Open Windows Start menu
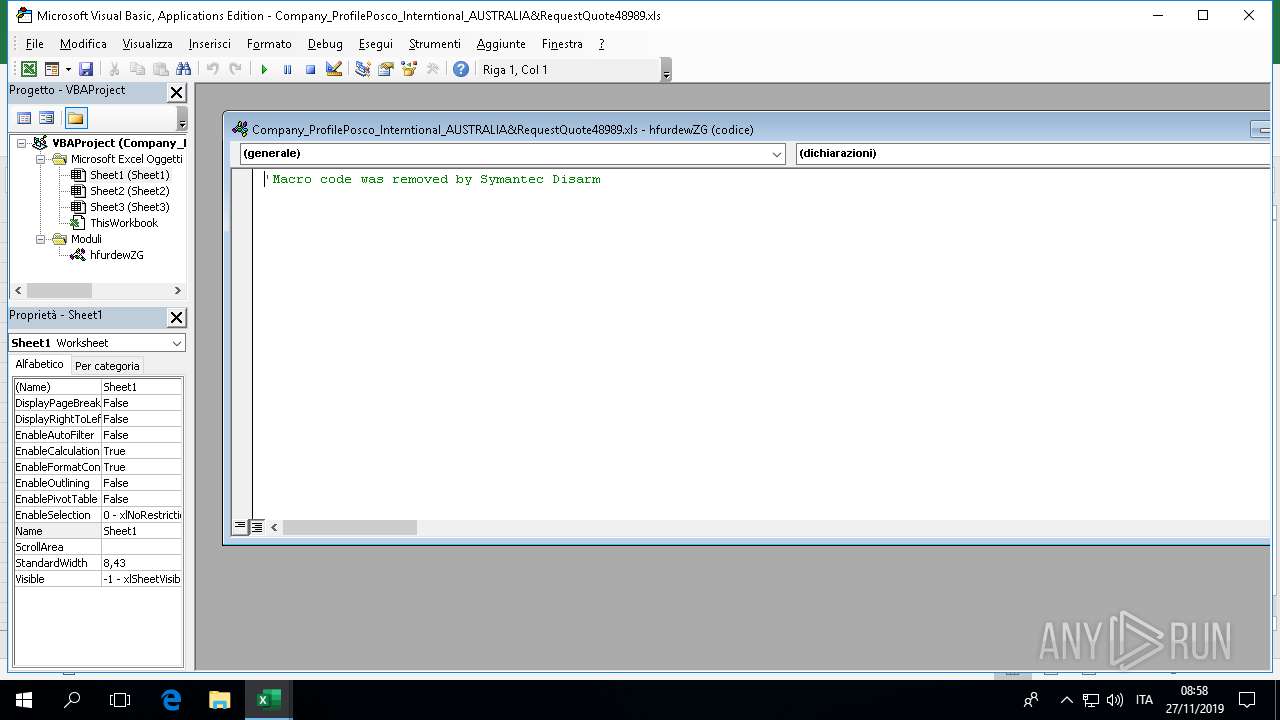The image size is (1280, 720). [24, 700]
